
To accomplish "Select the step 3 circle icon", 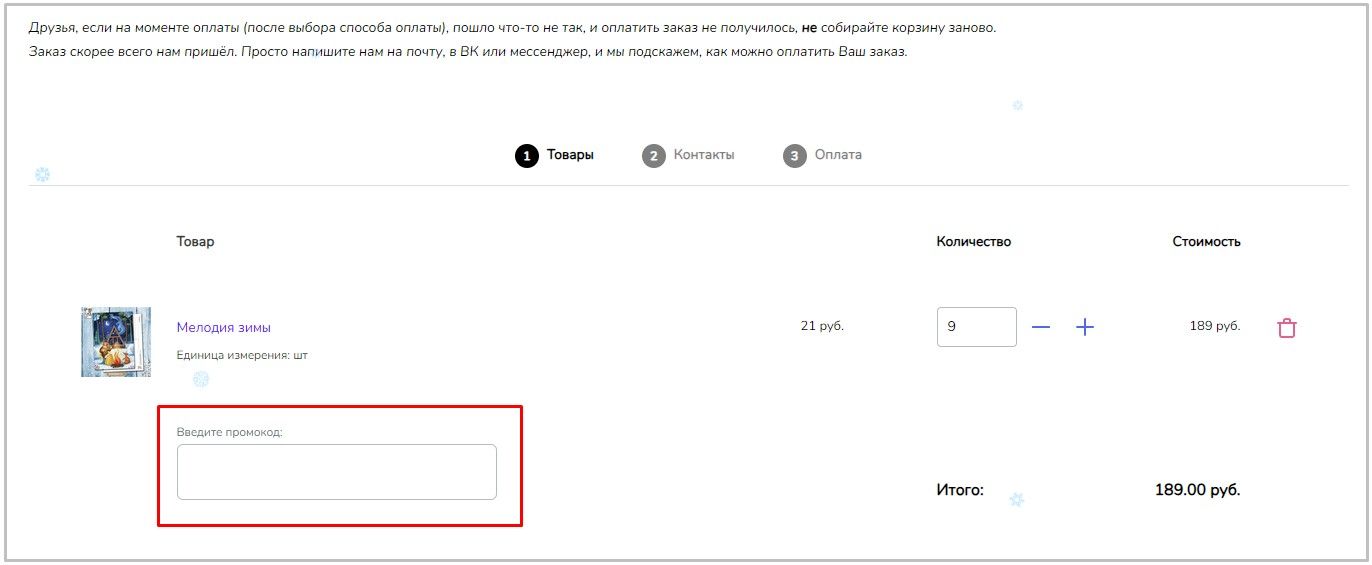I will coord(795,156).
